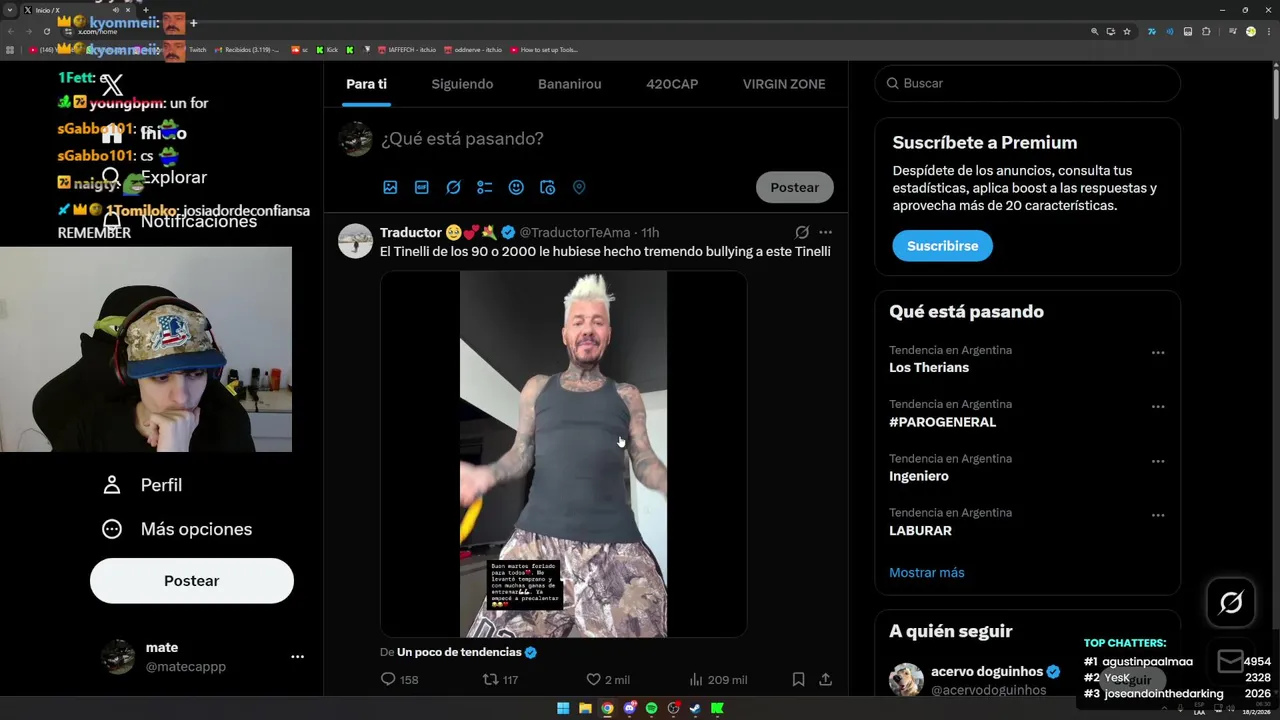The height and width of the screenshot is (720, 1280).
Task: Schedule the post with calendar icon
Action: click(x=547, y=187)
